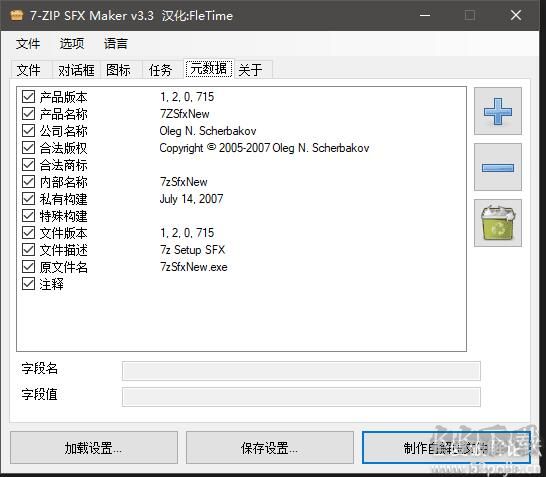Close the 7-ZIP SFX Maker window
The width and height of the screenshot is (546, 477).
516,15
